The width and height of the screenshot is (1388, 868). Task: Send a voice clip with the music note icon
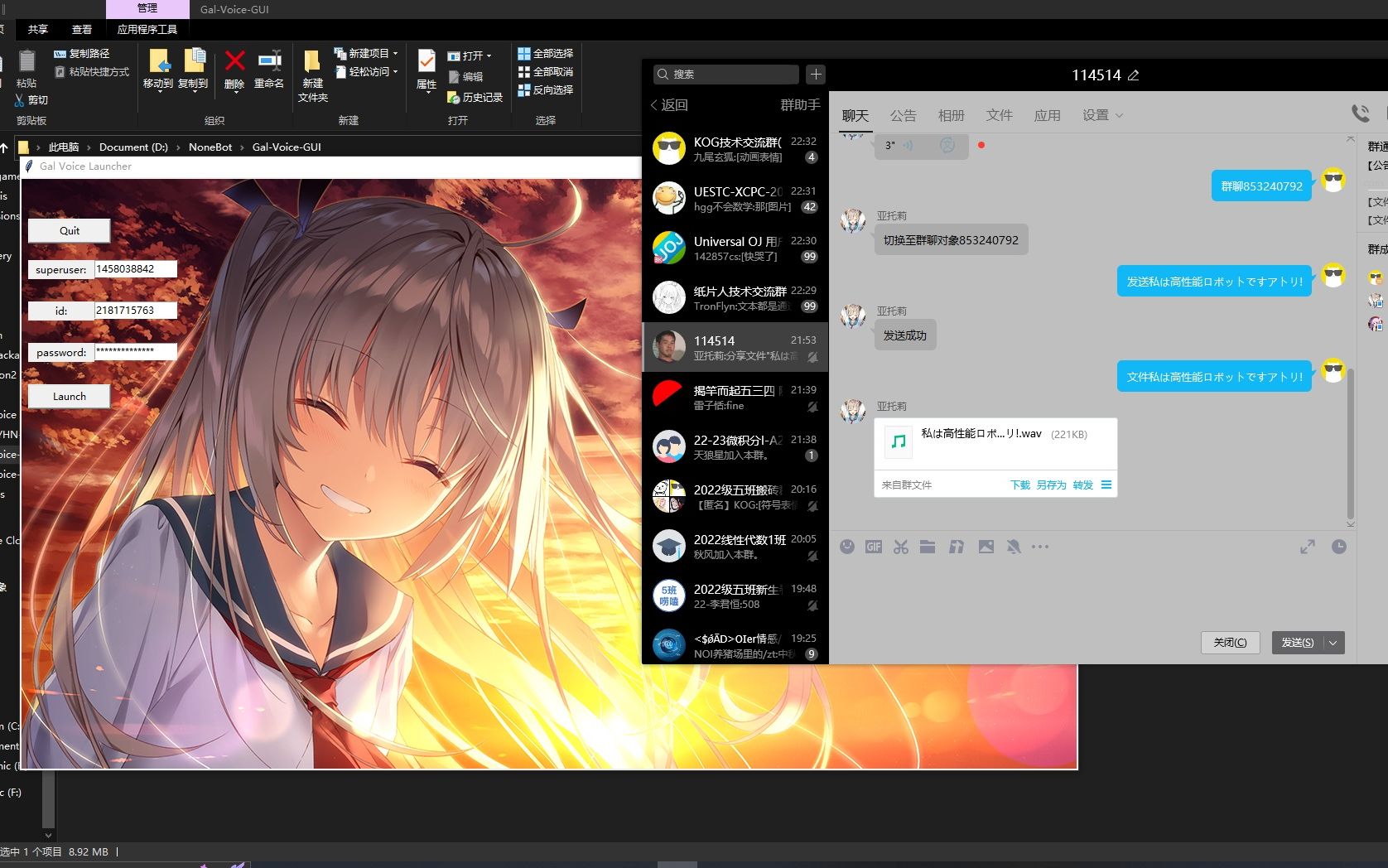click(957, 547)
